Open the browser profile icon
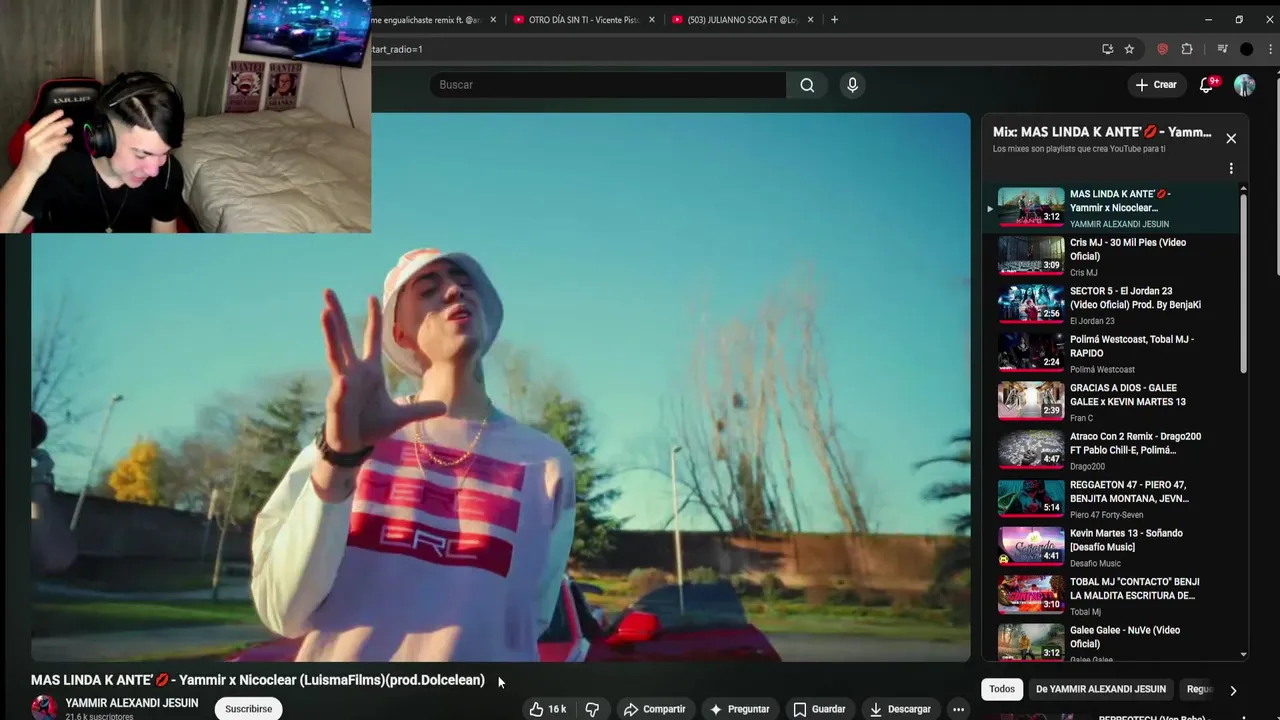This screenshot has width=1280, height=720. [x=1246, y=49]
